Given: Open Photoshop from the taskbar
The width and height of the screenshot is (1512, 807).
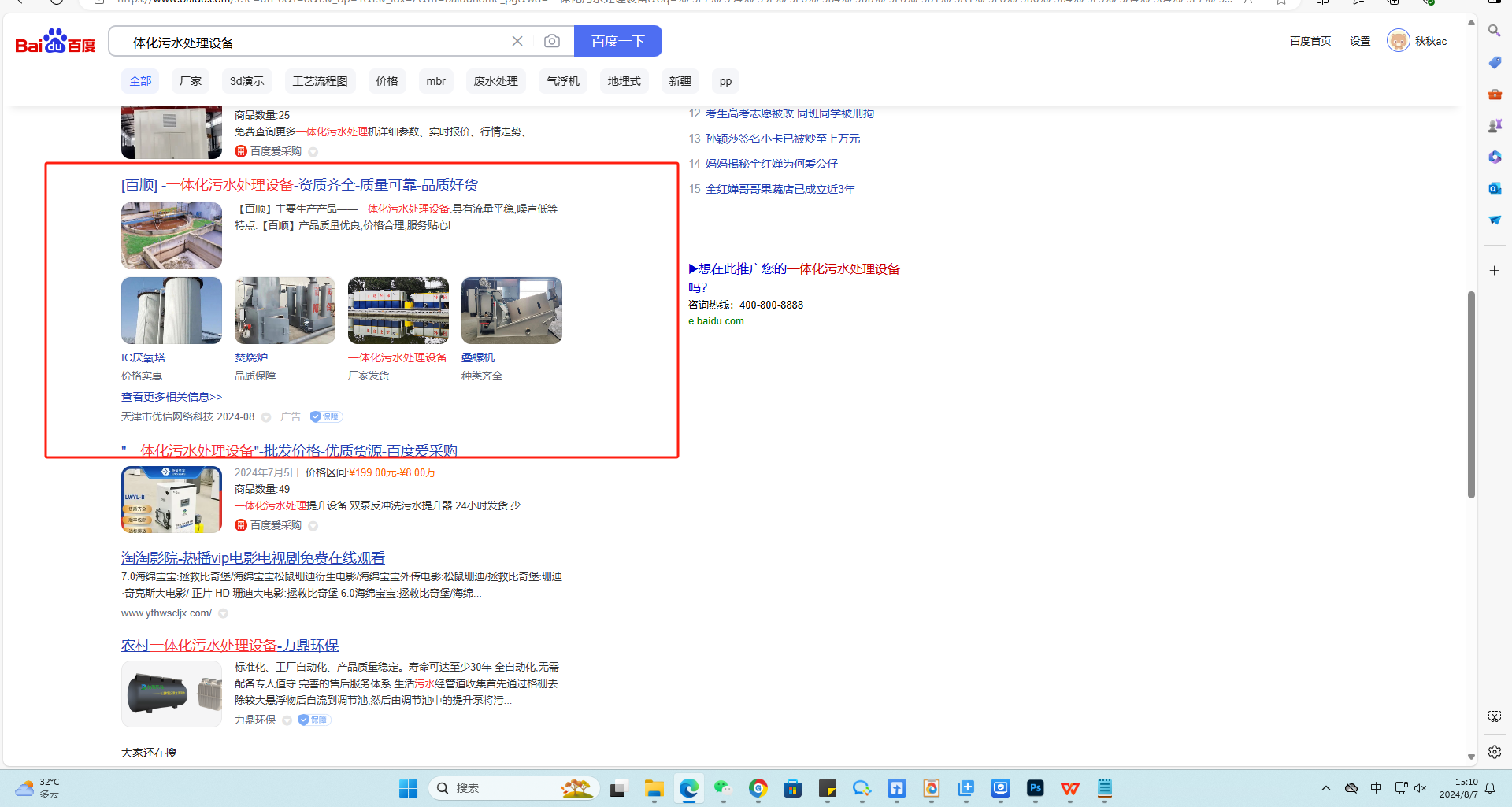Looking at the screenshot, I should (1035, 788).
